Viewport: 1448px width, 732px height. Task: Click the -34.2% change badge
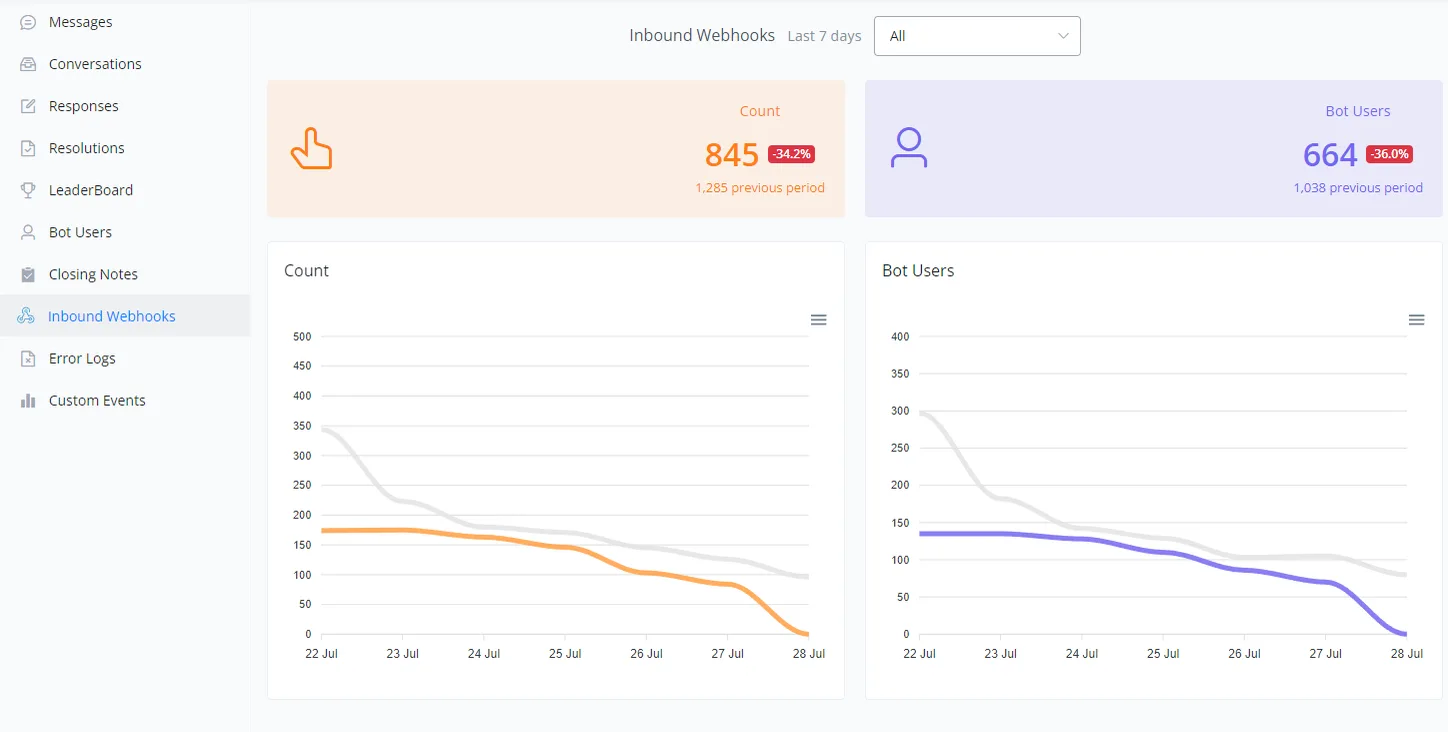click(791, 154)
